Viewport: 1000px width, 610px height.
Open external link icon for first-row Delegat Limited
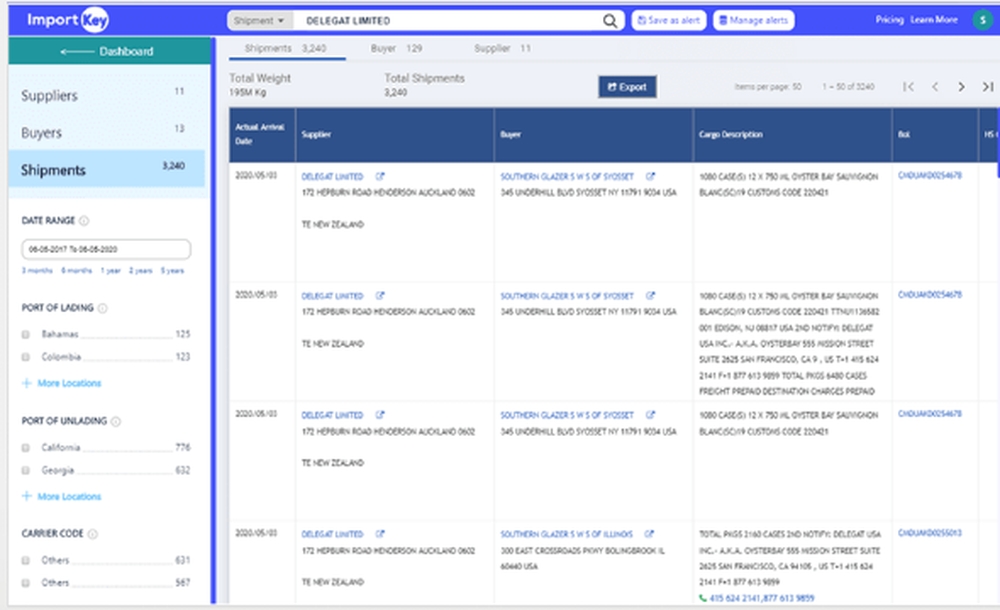[380, 176]
